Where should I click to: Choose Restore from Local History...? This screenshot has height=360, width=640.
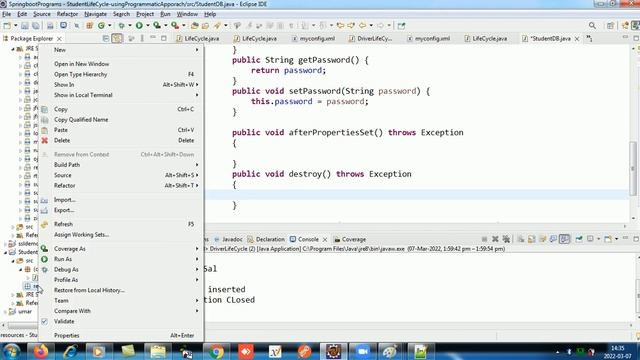point(122,290)
